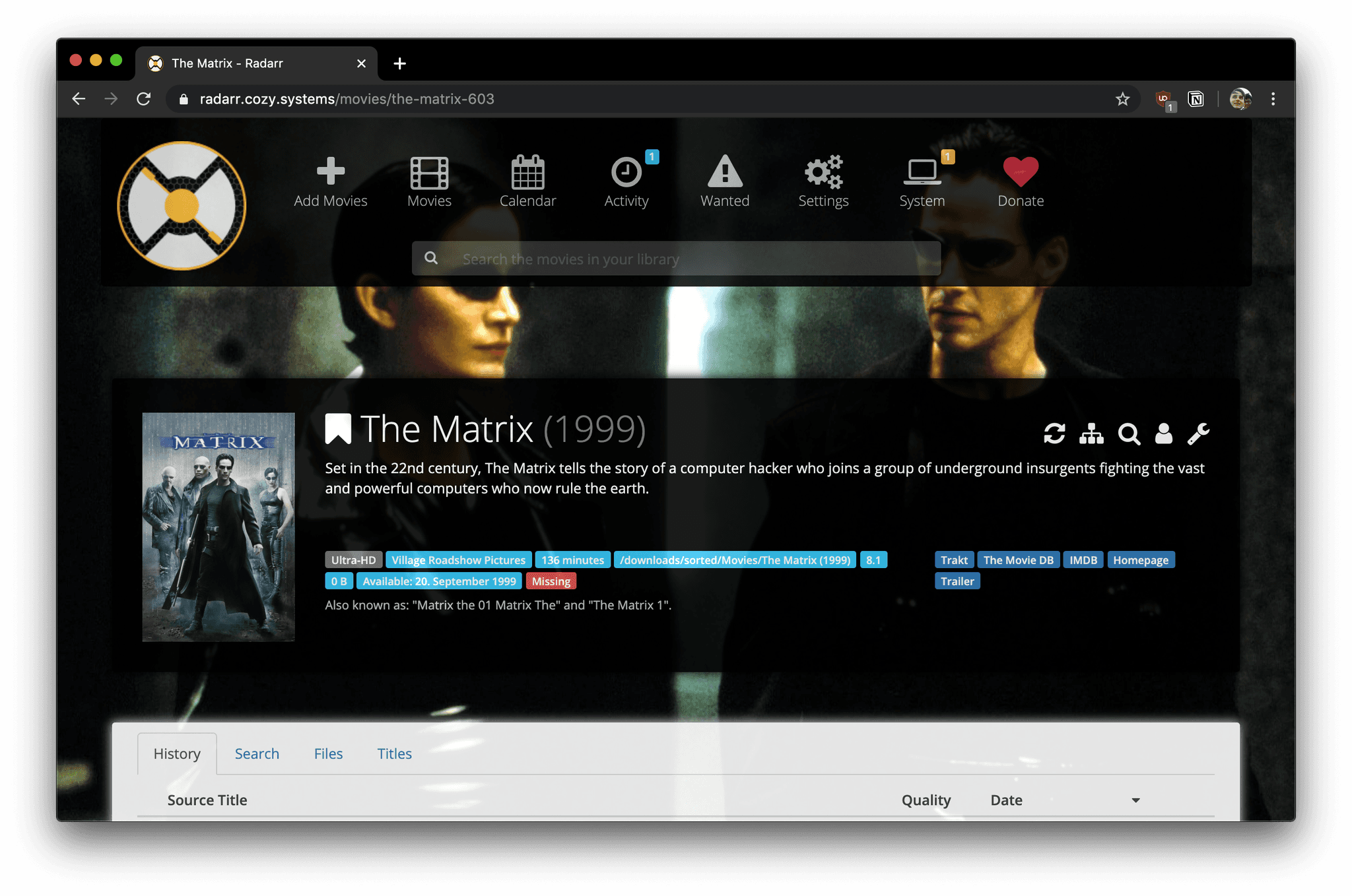Image resolution: width=1352 pixels, height=896 pixels.
Task: Open Radarr Settings
Action: coord(823,183)
